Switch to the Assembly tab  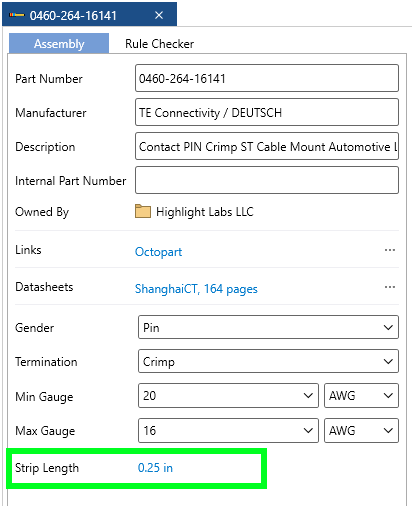(x=59, y=43)
